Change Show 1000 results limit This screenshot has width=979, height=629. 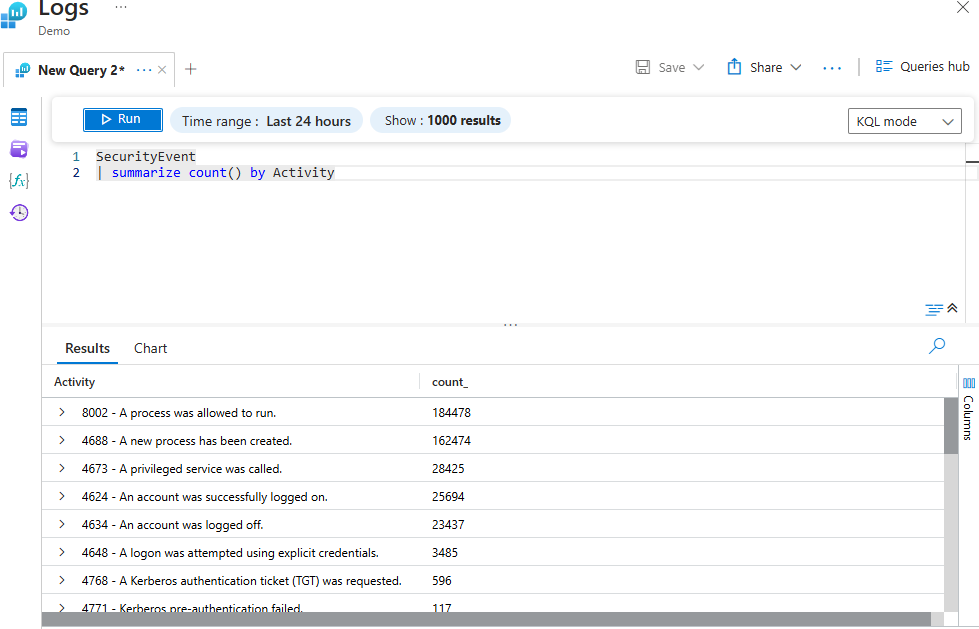441,121
